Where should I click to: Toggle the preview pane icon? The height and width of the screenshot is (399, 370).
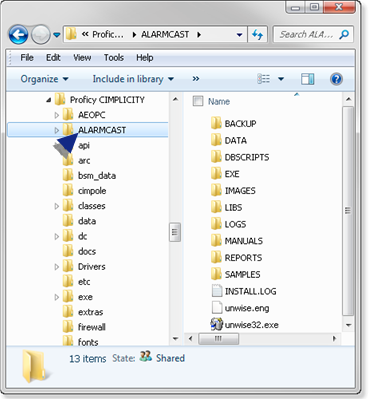point(307,79)
